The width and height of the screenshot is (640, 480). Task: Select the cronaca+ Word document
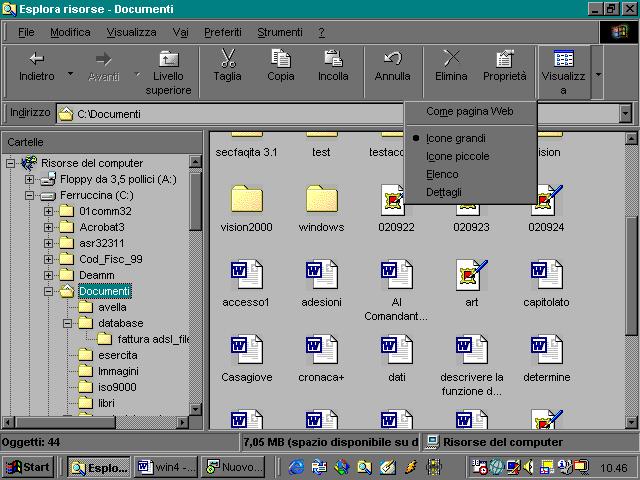(321, 349)
